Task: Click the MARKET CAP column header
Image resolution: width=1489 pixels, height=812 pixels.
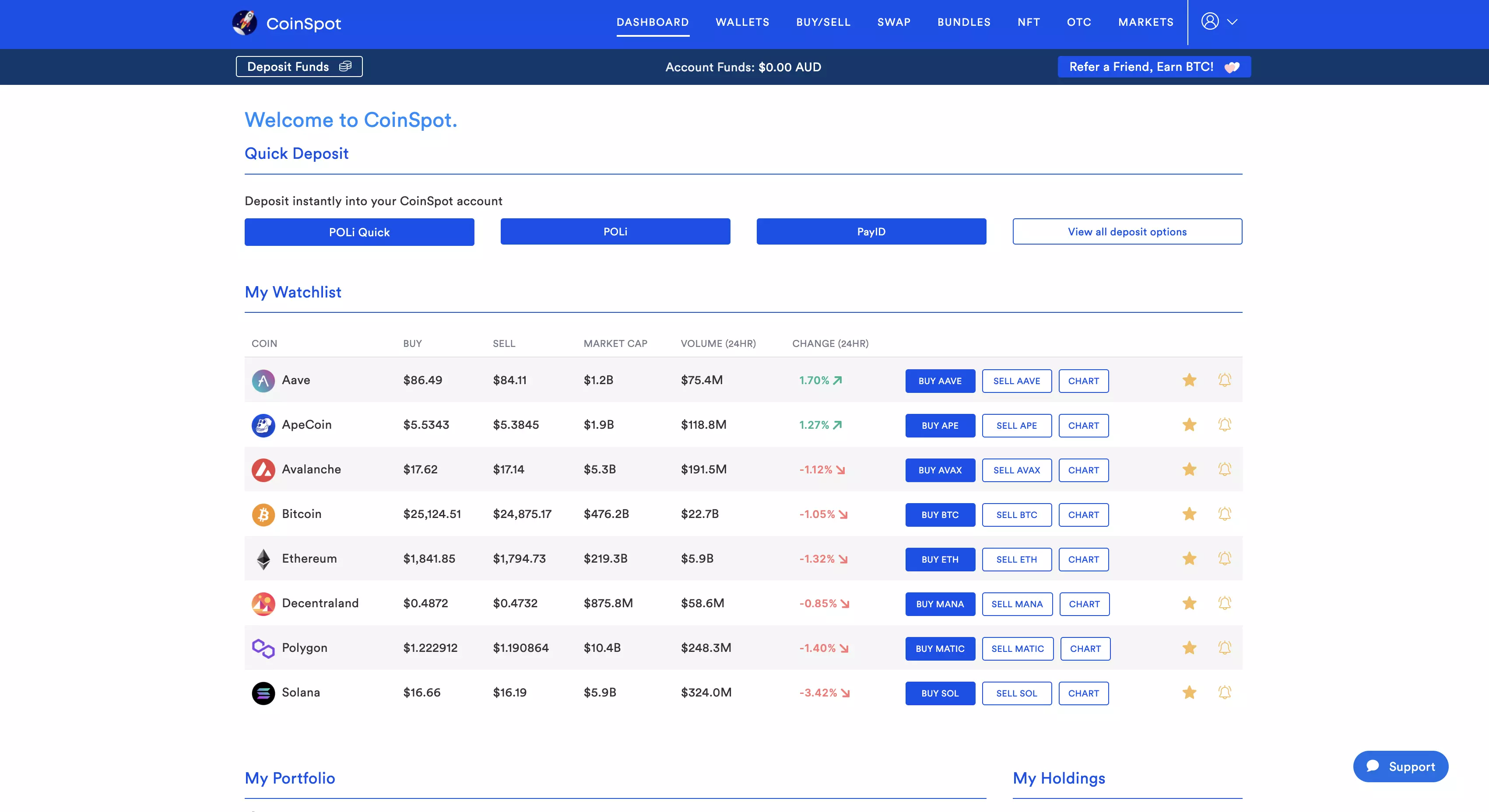Action: 615,343
